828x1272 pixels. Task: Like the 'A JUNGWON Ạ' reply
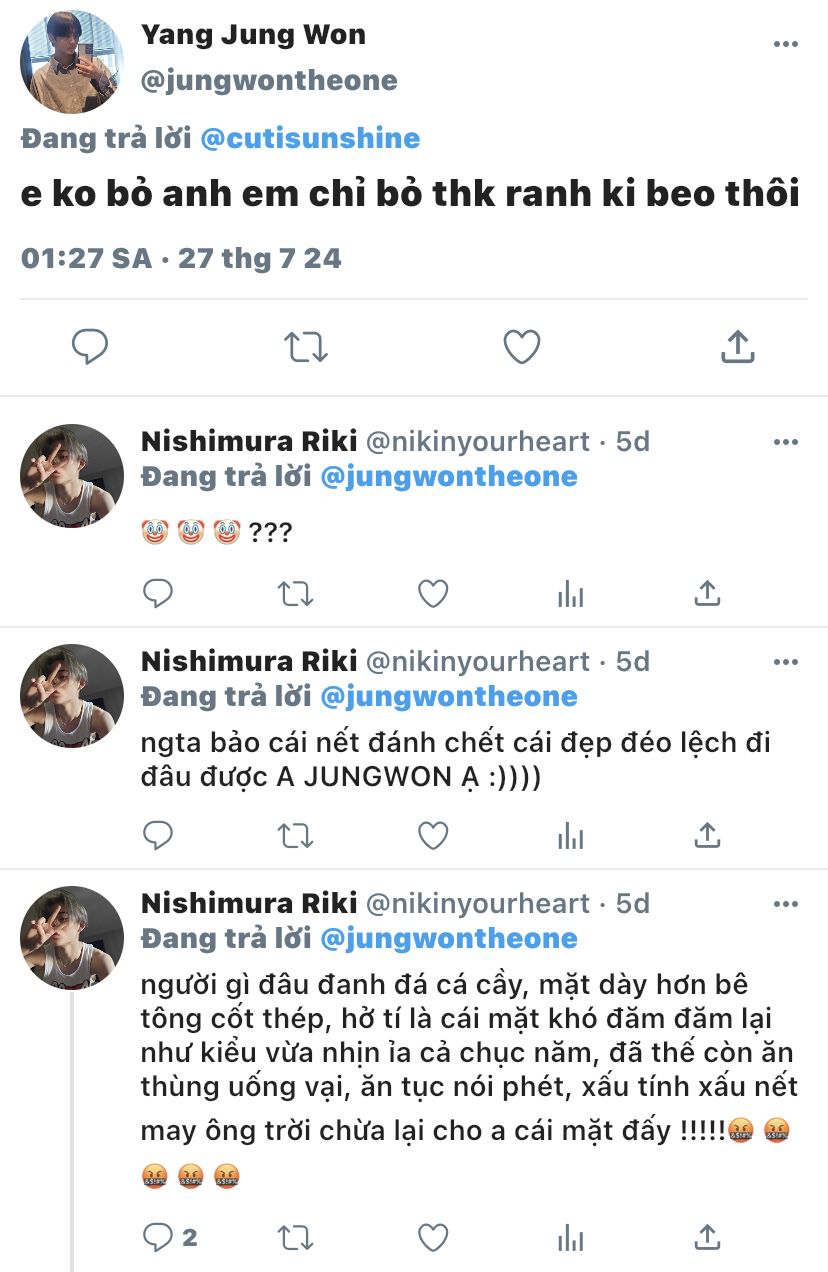pyautogui.click(x=432, y=835)
